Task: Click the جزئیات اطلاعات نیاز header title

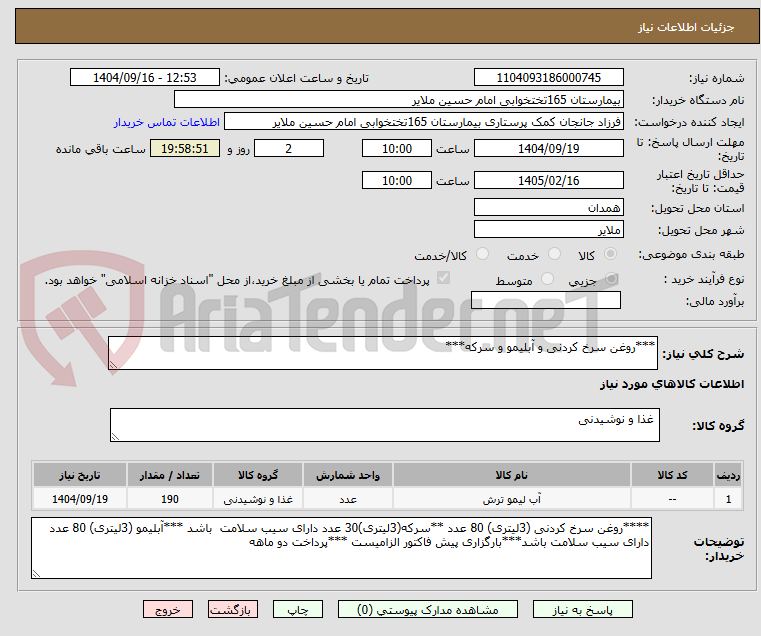Action: tap(686, 27)
